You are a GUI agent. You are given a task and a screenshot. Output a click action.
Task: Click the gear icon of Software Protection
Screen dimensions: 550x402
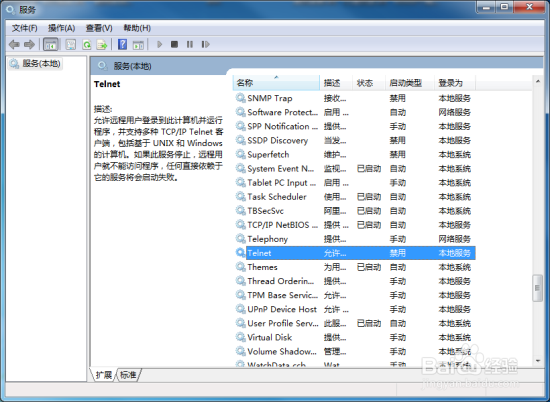pos(240,112)
